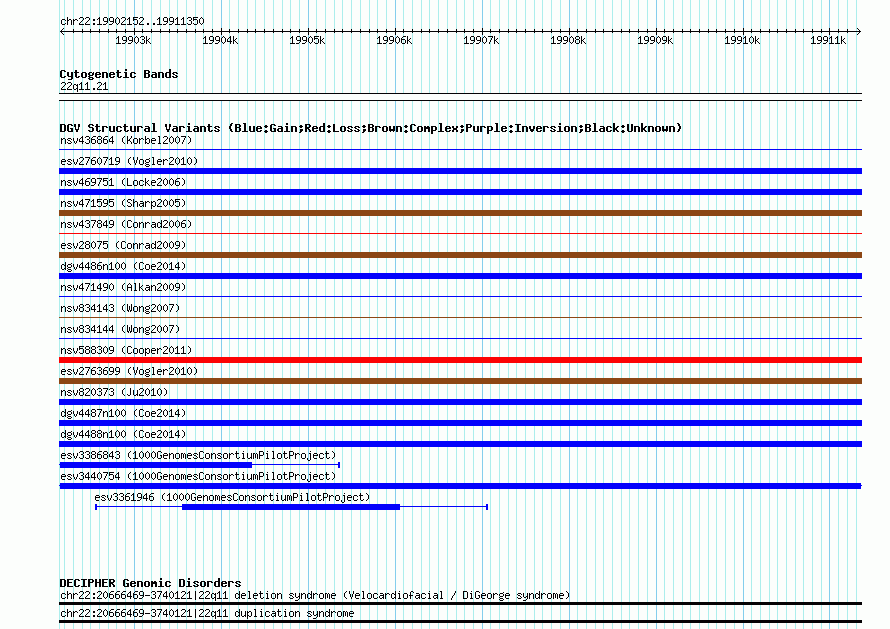Select the esv2760719 (Vogler2010) blue gain bar
890x629 pixels.
pos(460,171)
